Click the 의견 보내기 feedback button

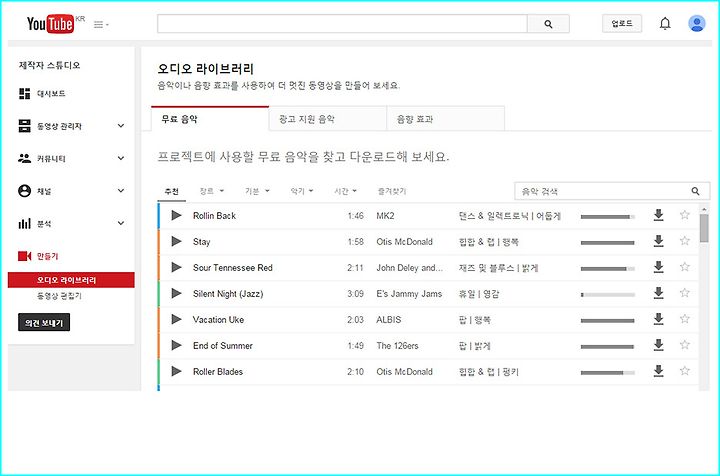[44, 323]
